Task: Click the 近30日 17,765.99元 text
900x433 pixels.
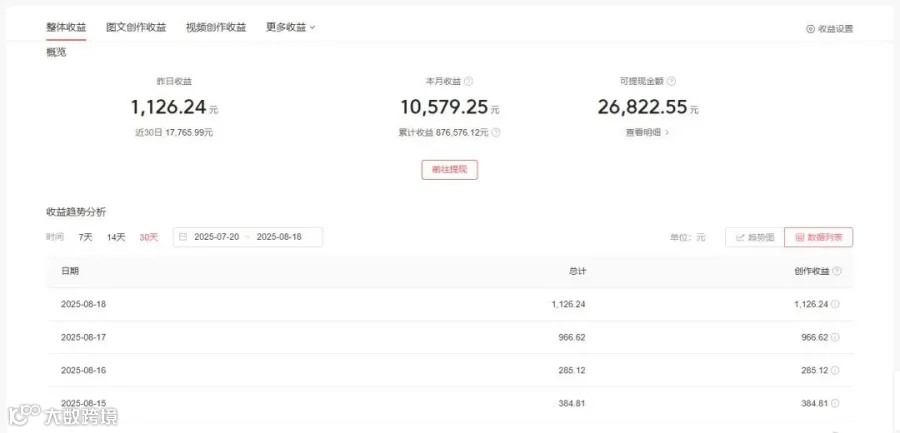Action: click(174, 132)
